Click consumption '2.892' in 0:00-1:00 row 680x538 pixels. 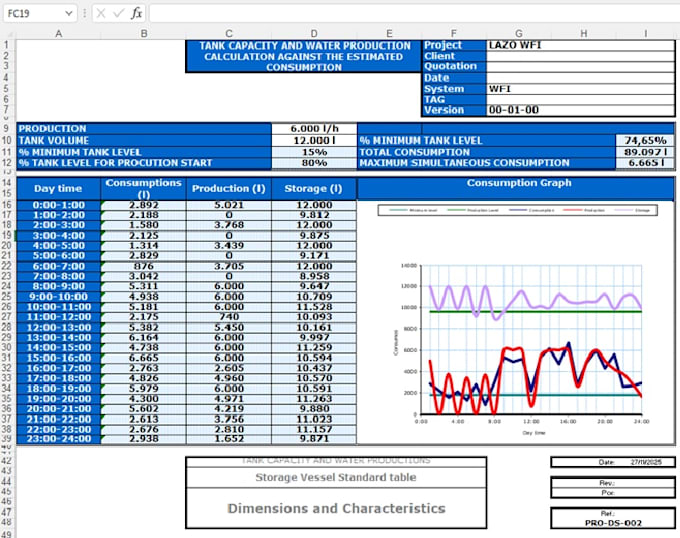click(144, 205)
